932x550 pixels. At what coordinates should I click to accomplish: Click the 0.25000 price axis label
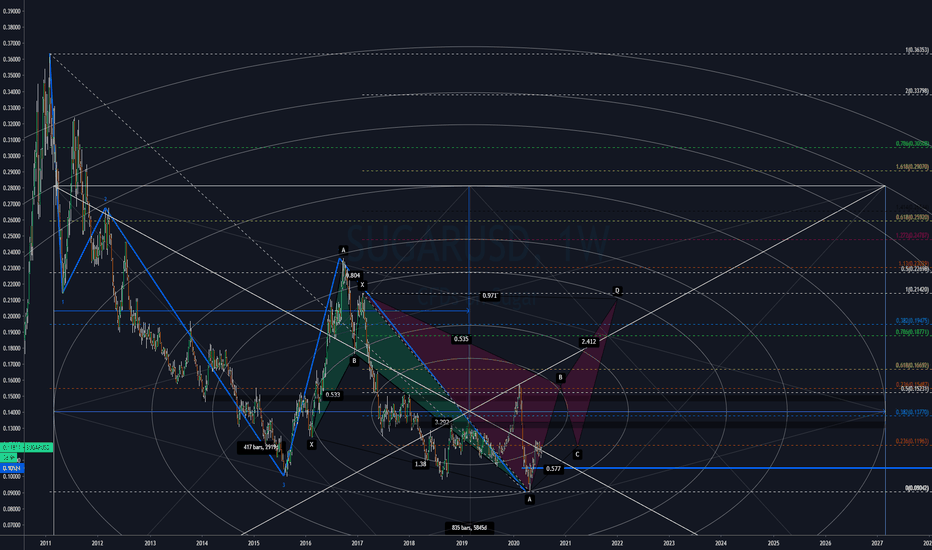[12, 236]
